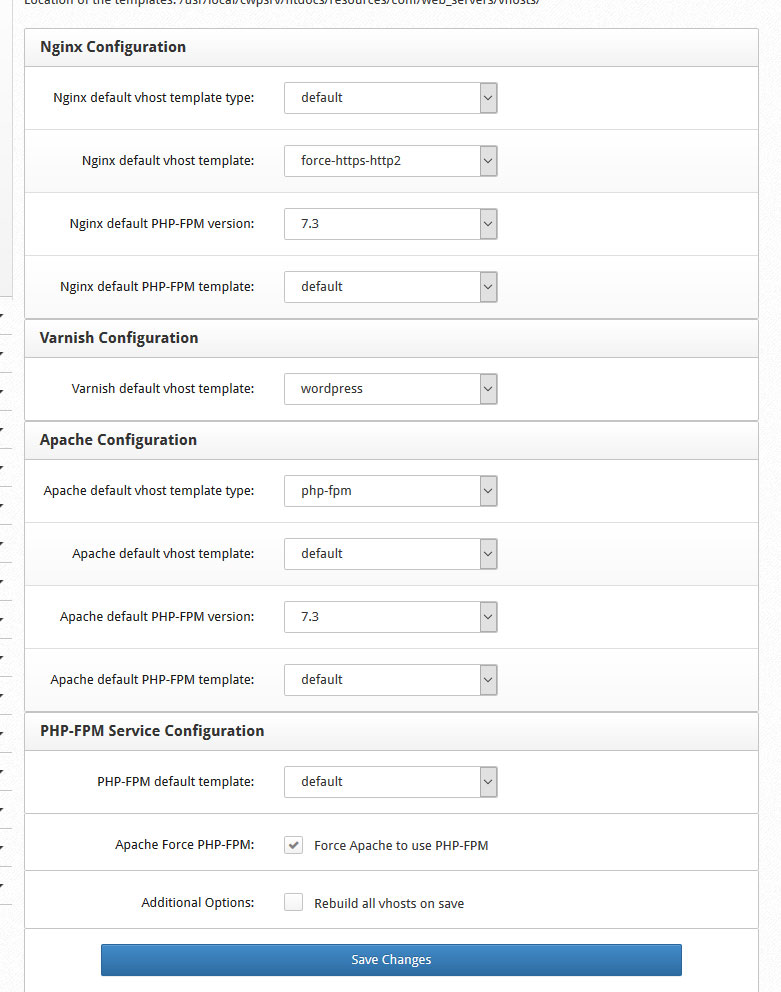Click the "Varnish default vhost template:" field label
Image resolution: width=781 pixels, height=992 pixels.
pyautogui.click(x=163, y=389)
